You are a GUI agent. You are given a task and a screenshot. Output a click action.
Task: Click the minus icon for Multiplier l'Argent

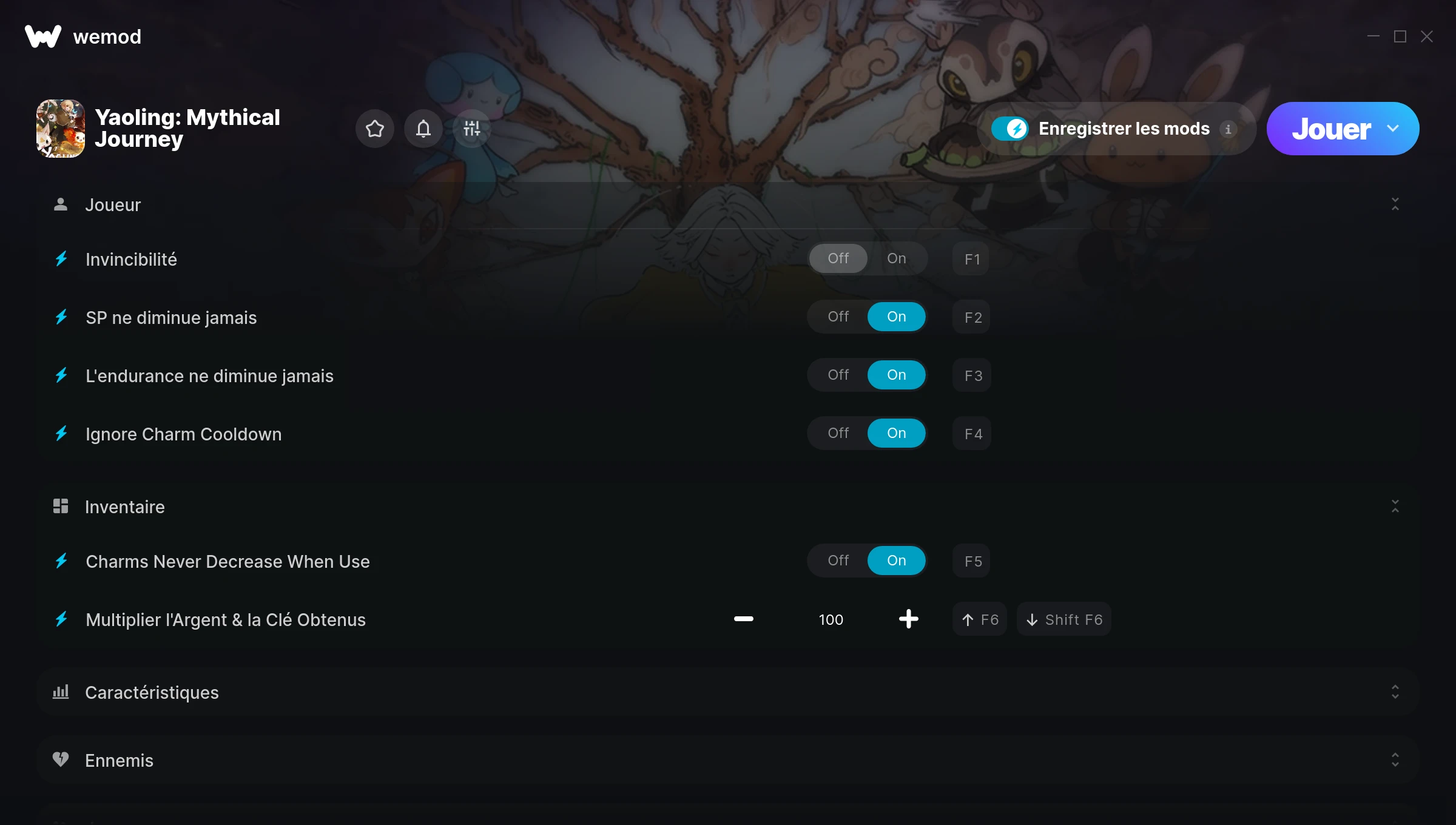tap(744, 619)
